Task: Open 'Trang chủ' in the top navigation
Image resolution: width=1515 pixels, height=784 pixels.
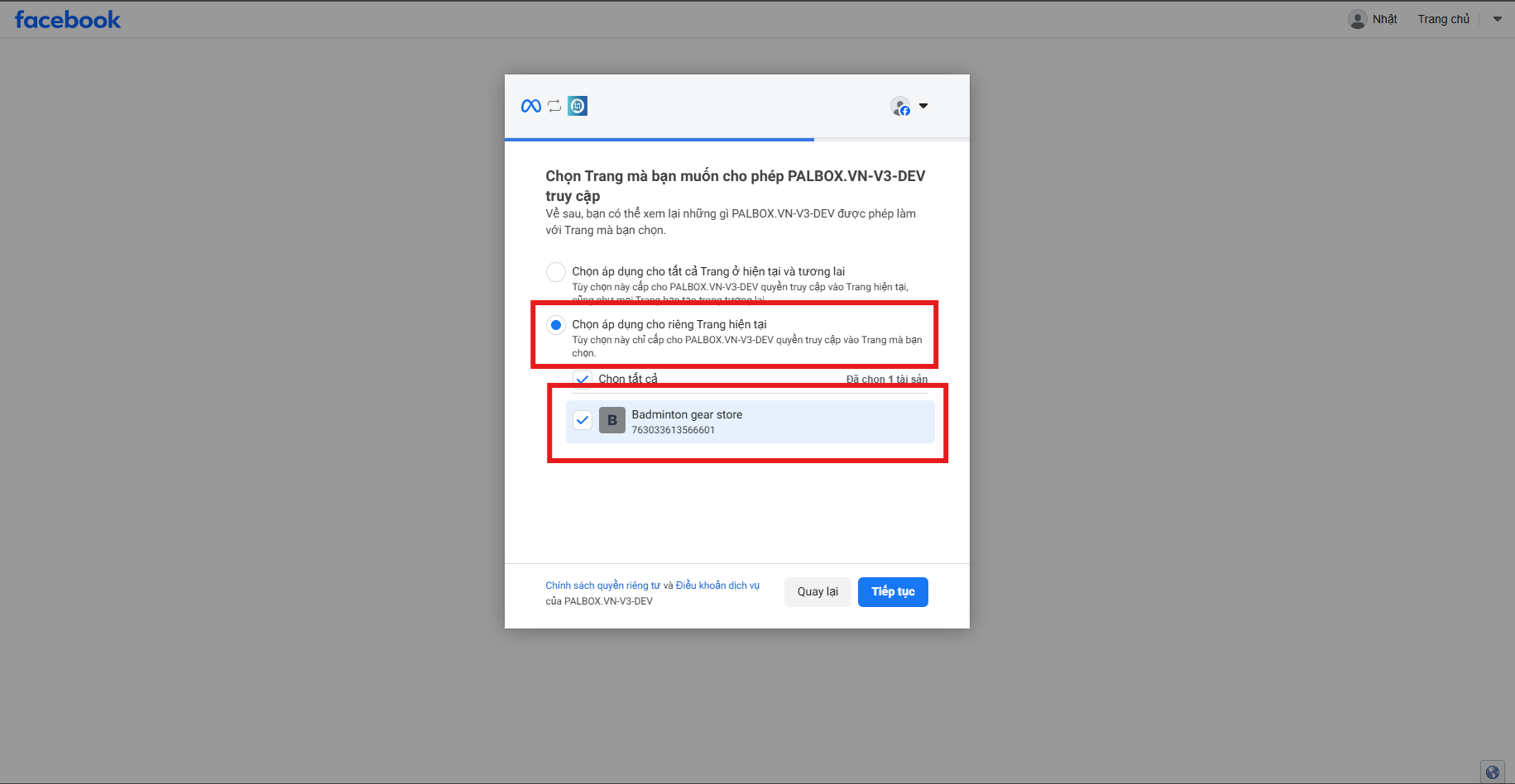Action: coord(1443,19)
